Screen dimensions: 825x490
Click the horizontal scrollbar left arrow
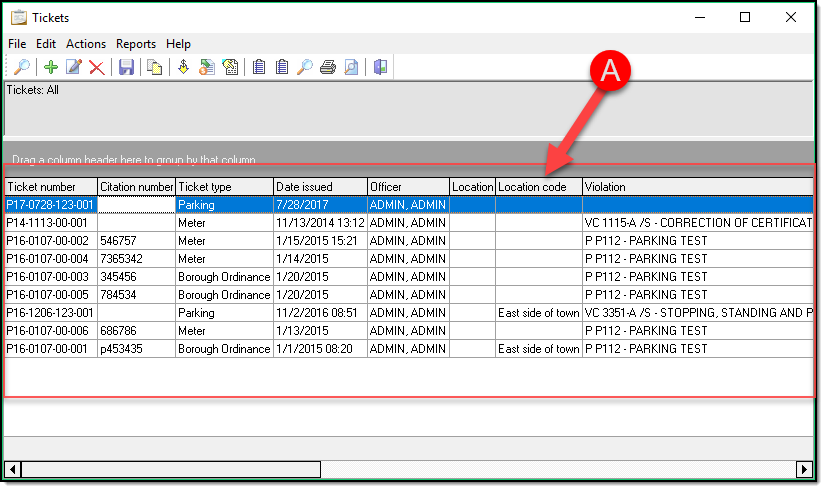[x=13, y=469]
